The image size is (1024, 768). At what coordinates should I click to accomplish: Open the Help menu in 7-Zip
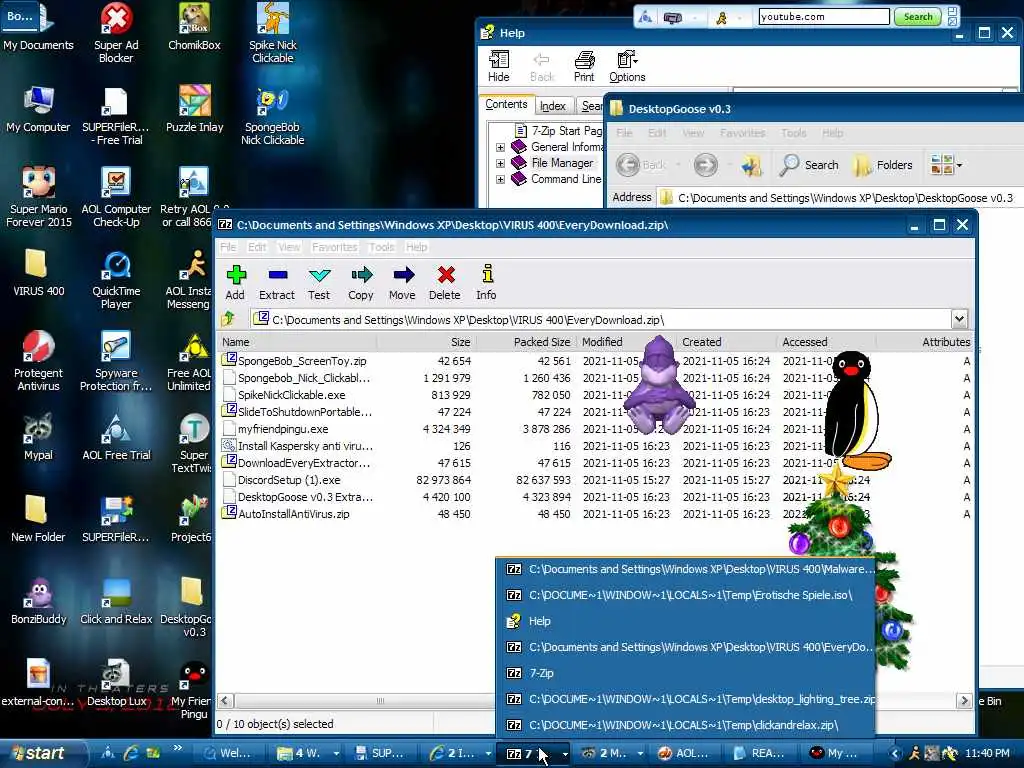pyautogui.click(x=417, y=247)
